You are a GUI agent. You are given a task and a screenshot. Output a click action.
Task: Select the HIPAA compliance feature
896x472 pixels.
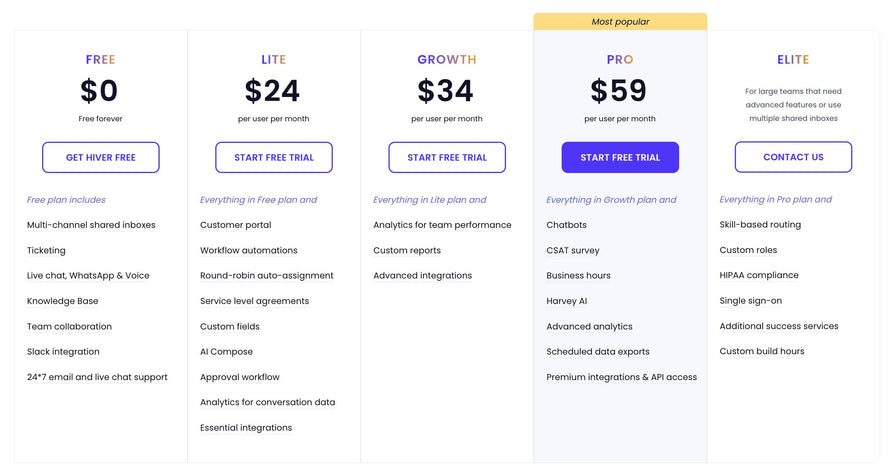759,276
